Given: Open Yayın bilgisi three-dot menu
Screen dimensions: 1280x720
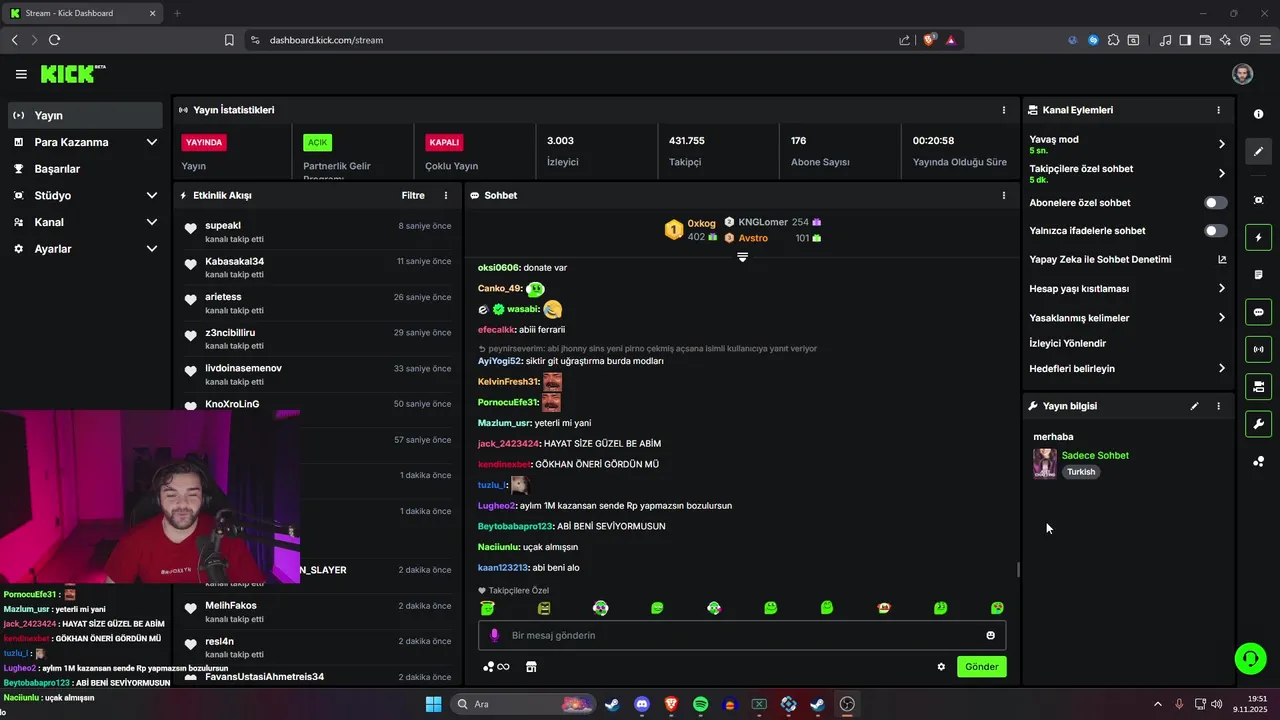Looking at the screenshot, I should (x=1218, y=406).
